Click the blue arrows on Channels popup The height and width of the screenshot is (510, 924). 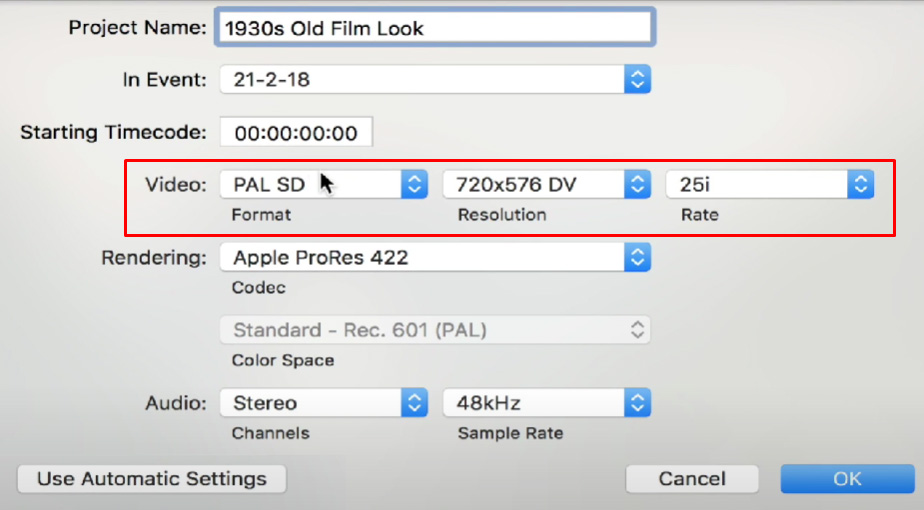414,403
